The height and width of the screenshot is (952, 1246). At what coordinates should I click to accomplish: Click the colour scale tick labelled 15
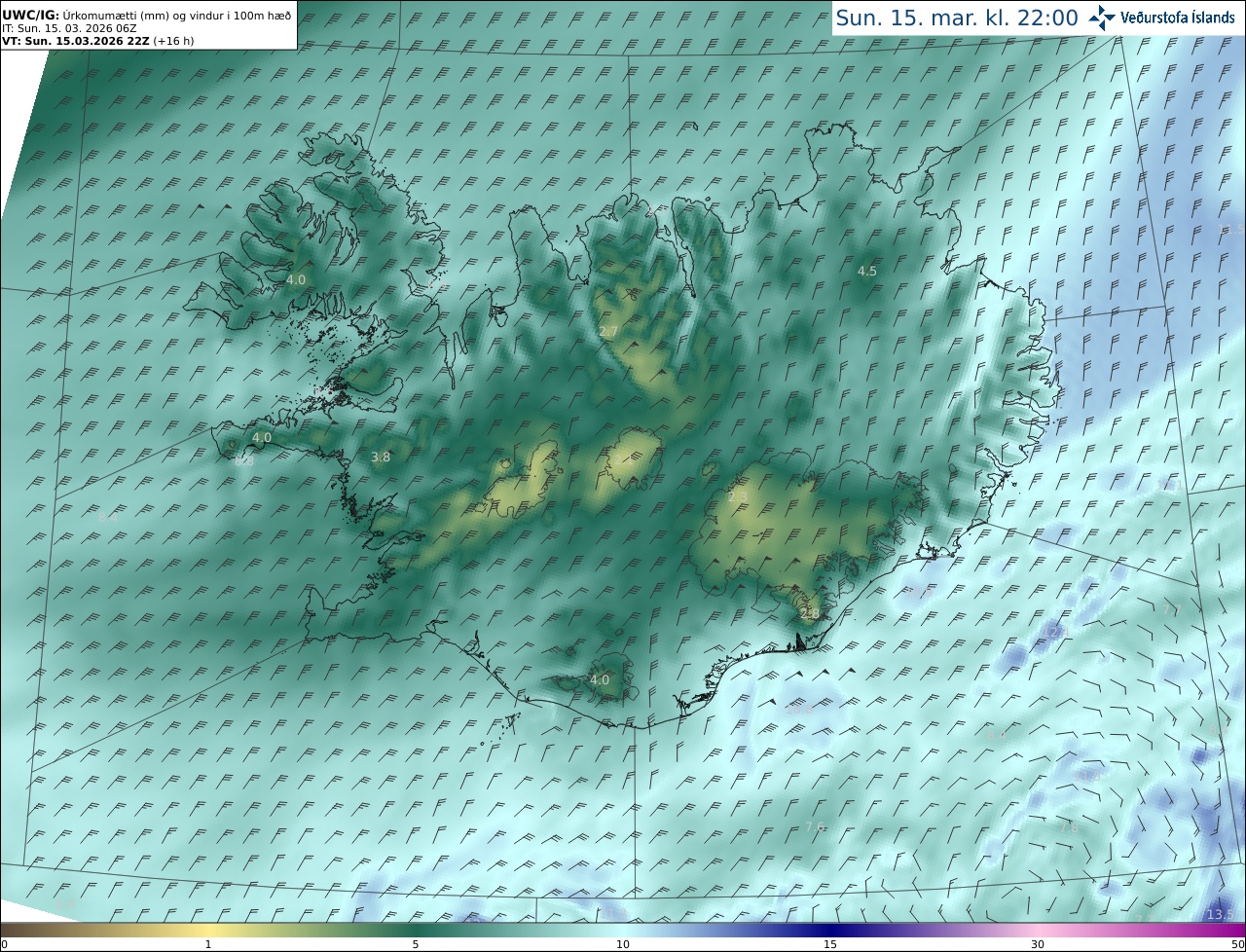[830, 943]
